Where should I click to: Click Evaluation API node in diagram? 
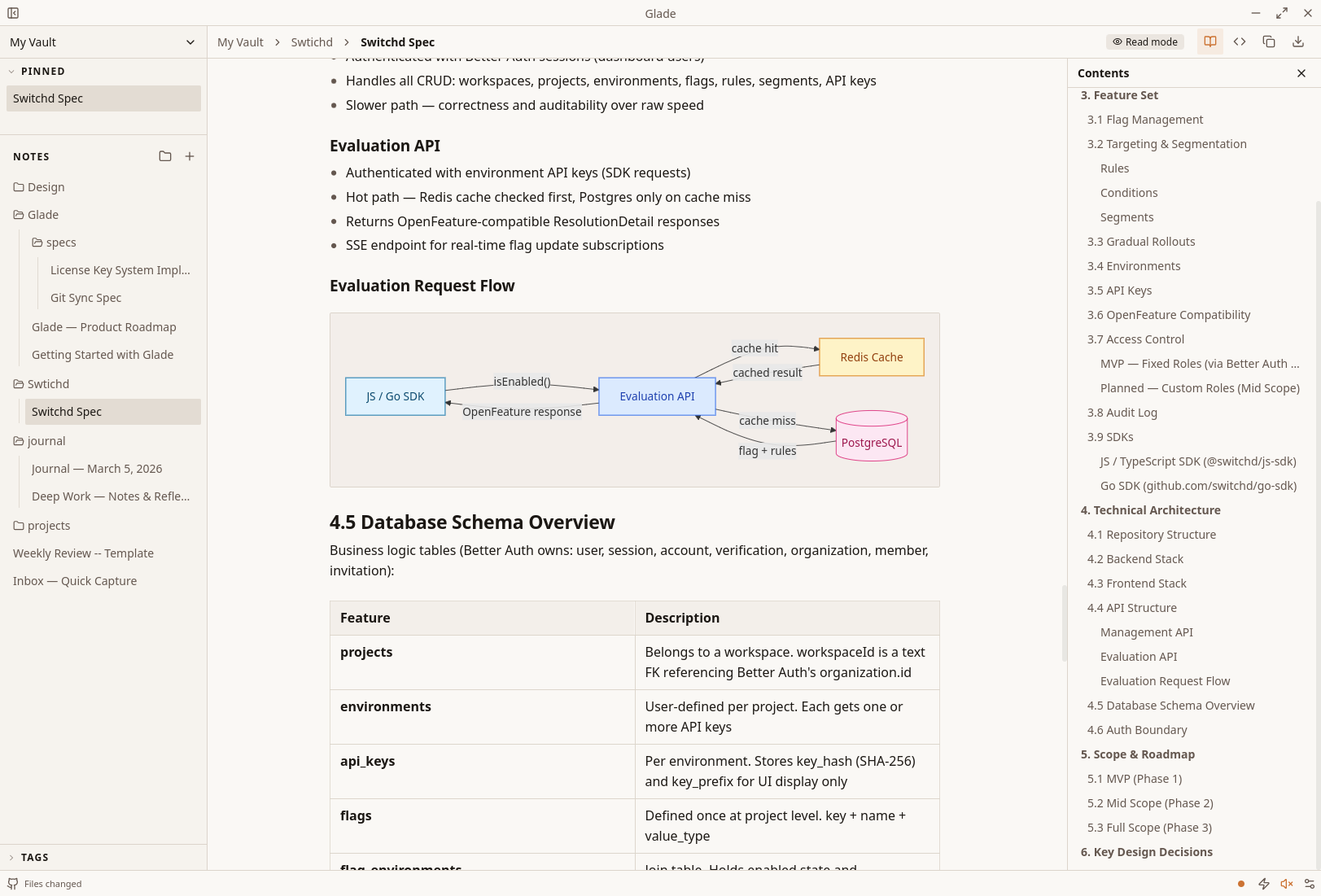657,396
